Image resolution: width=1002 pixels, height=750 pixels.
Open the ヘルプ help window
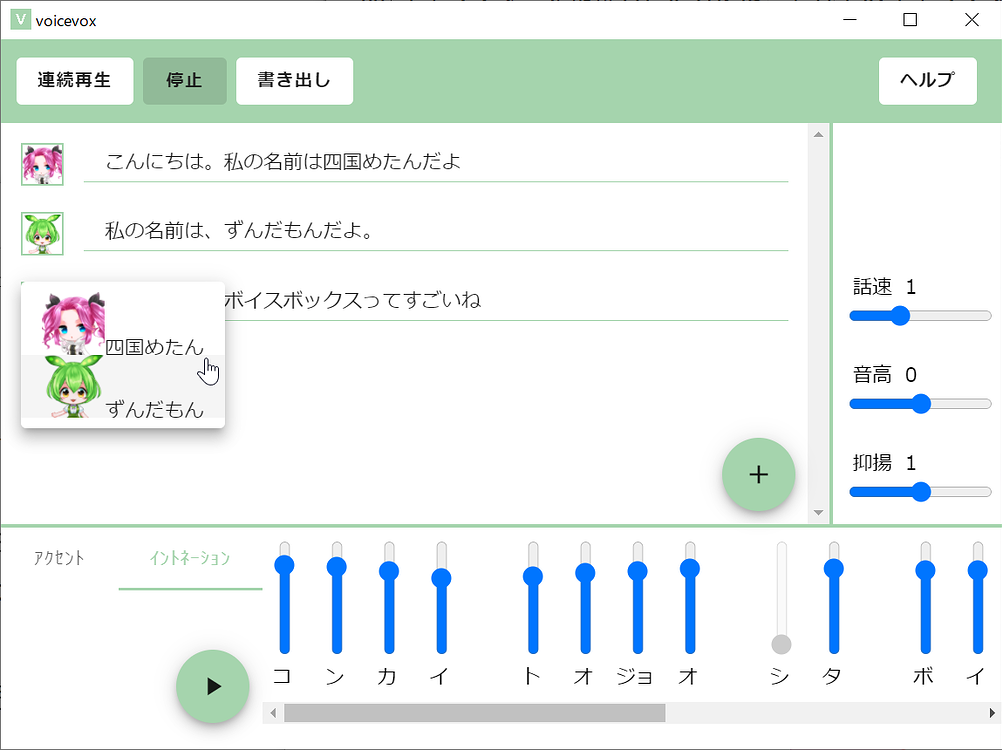pos(927,80)
